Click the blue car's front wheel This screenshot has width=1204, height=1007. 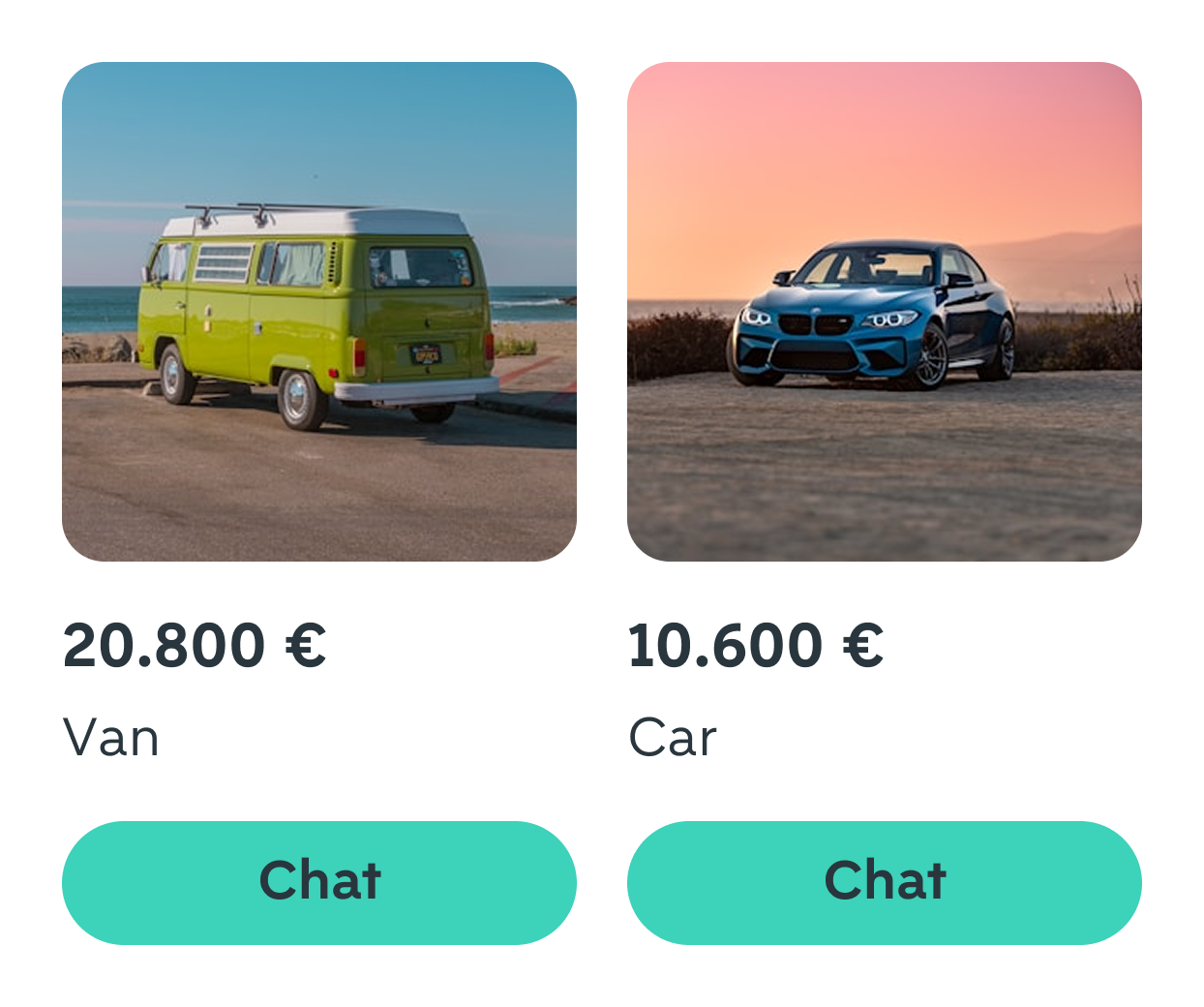click(x=931, y=358)
